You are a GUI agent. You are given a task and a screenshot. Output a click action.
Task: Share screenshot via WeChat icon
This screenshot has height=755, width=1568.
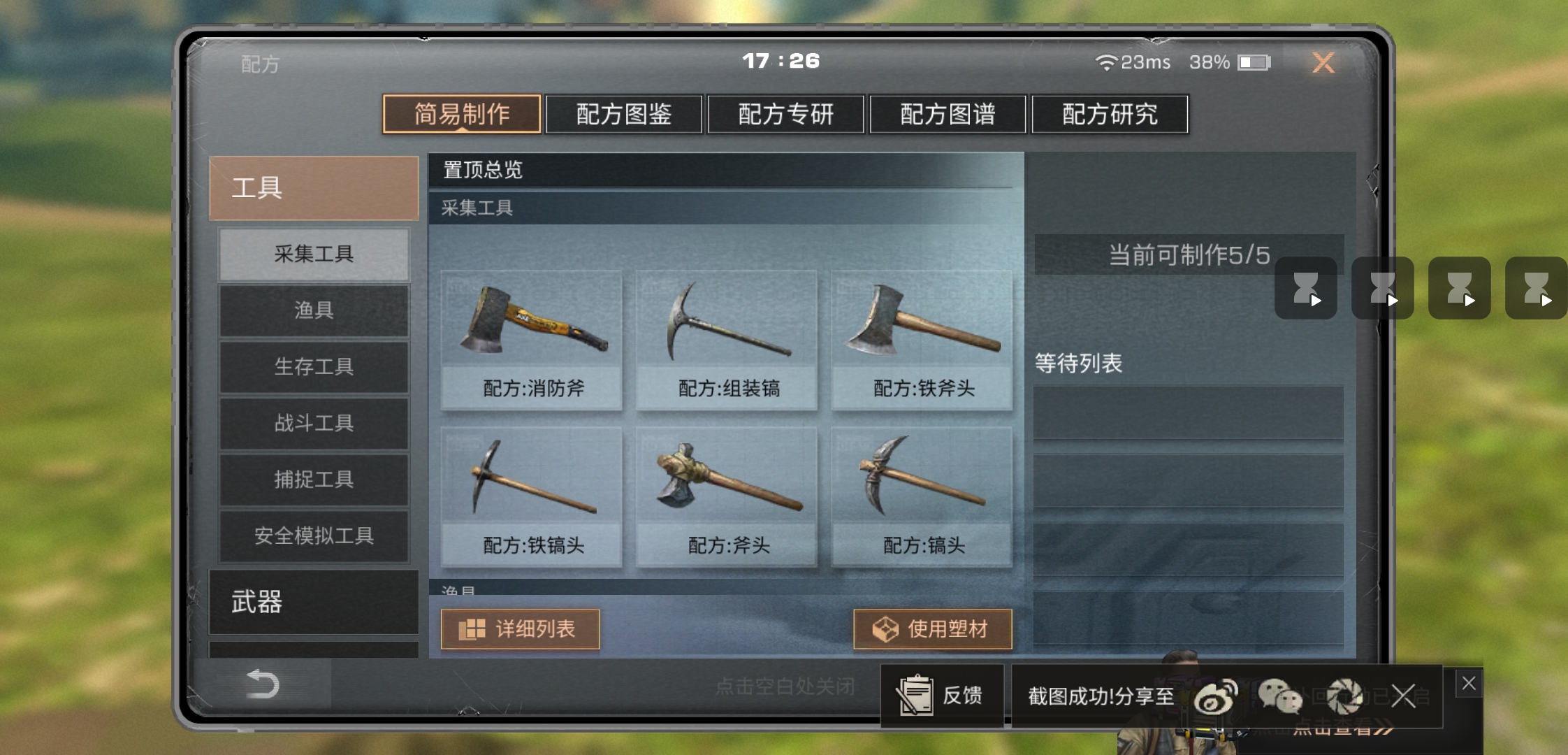[x=1280, y=696]
